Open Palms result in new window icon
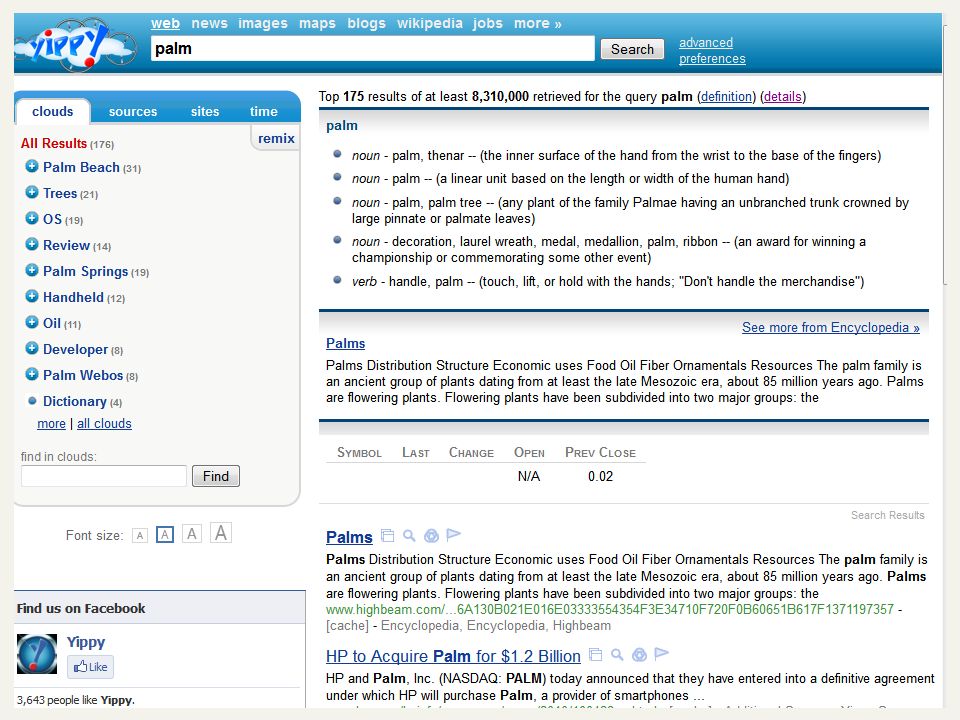Image resolution: width=960 pixels, height=720 pixels. (387, 536)
